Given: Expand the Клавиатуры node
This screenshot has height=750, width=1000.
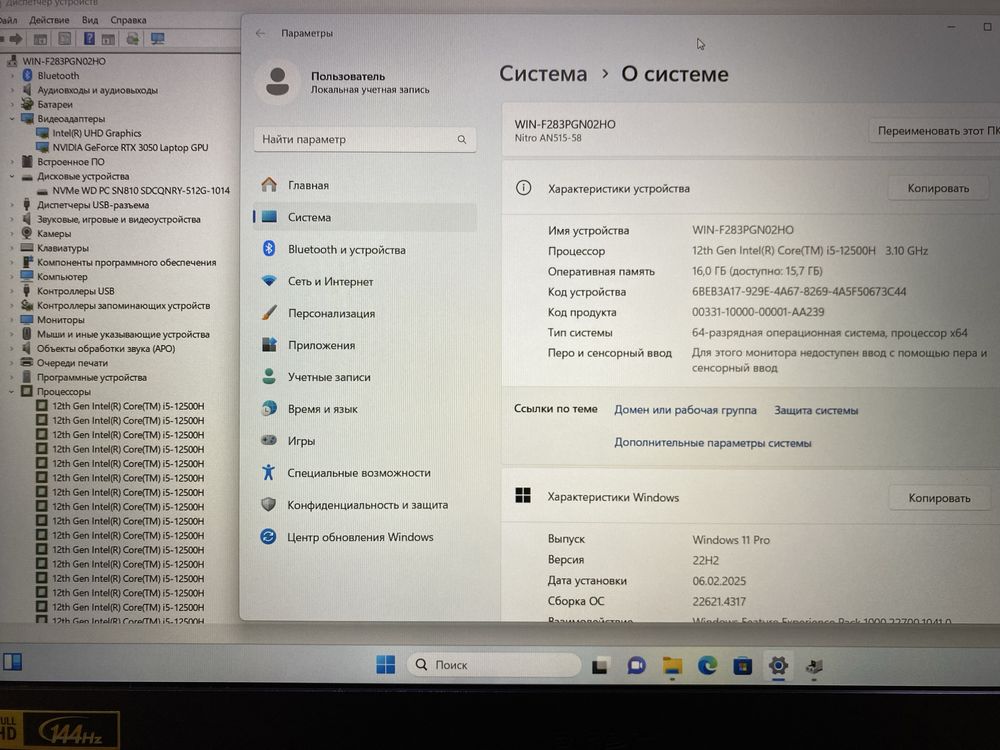Looking at the screenshot, I should (x=11, y=248).
